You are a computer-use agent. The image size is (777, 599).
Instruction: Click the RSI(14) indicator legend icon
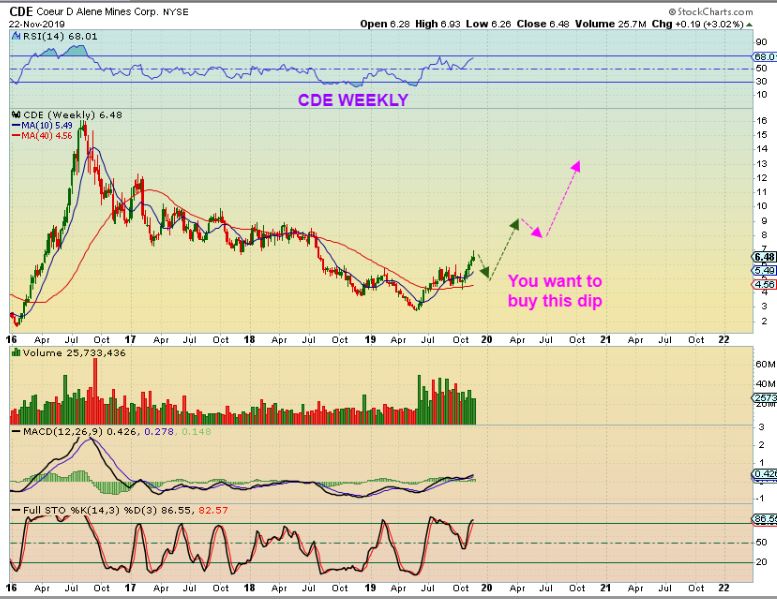pyautogui.click(x=16, y=36)
